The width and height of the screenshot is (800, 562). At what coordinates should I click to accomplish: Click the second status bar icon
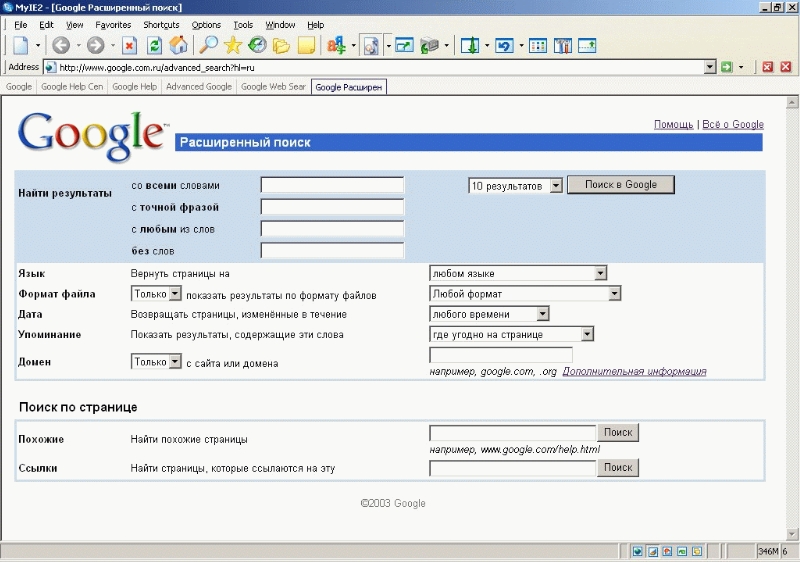653,551
